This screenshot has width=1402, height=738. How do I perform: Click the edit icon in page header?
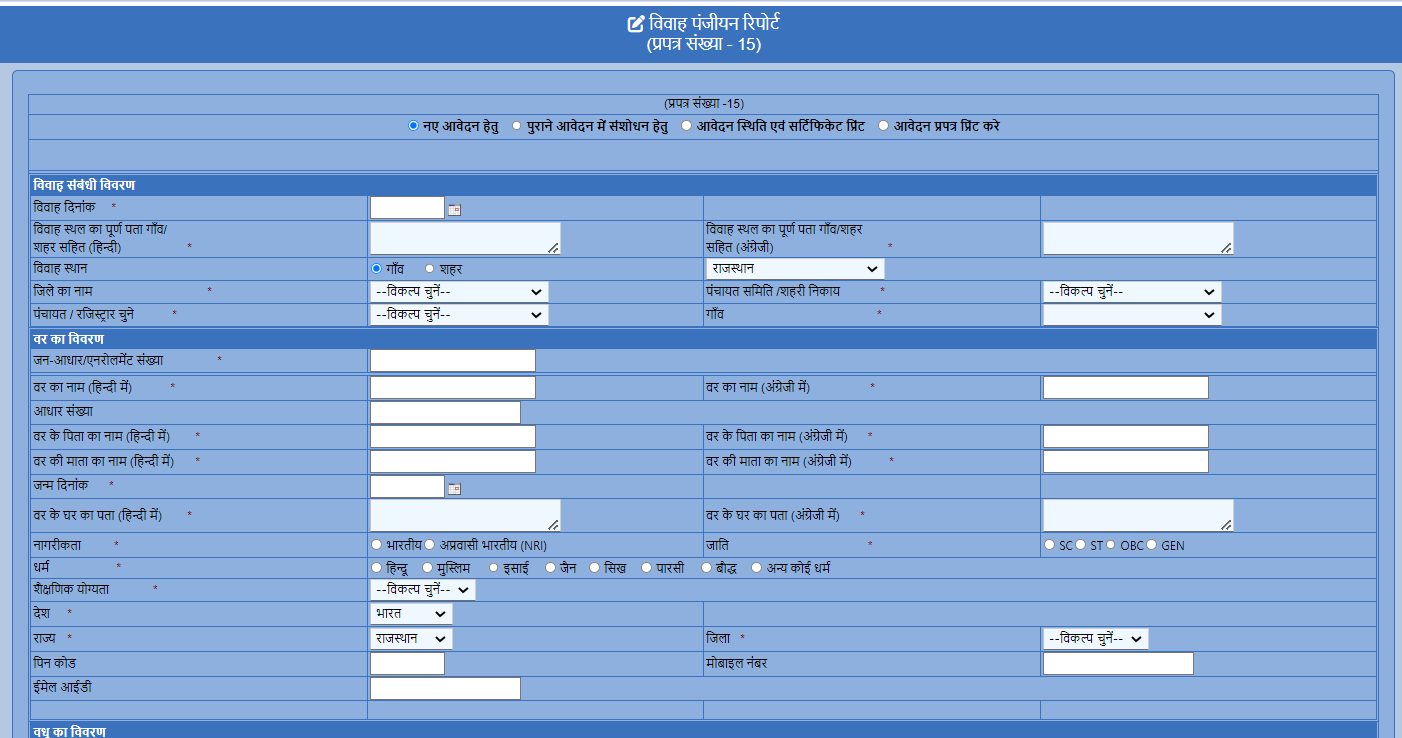pyautogui.click(x=635, y=24)
